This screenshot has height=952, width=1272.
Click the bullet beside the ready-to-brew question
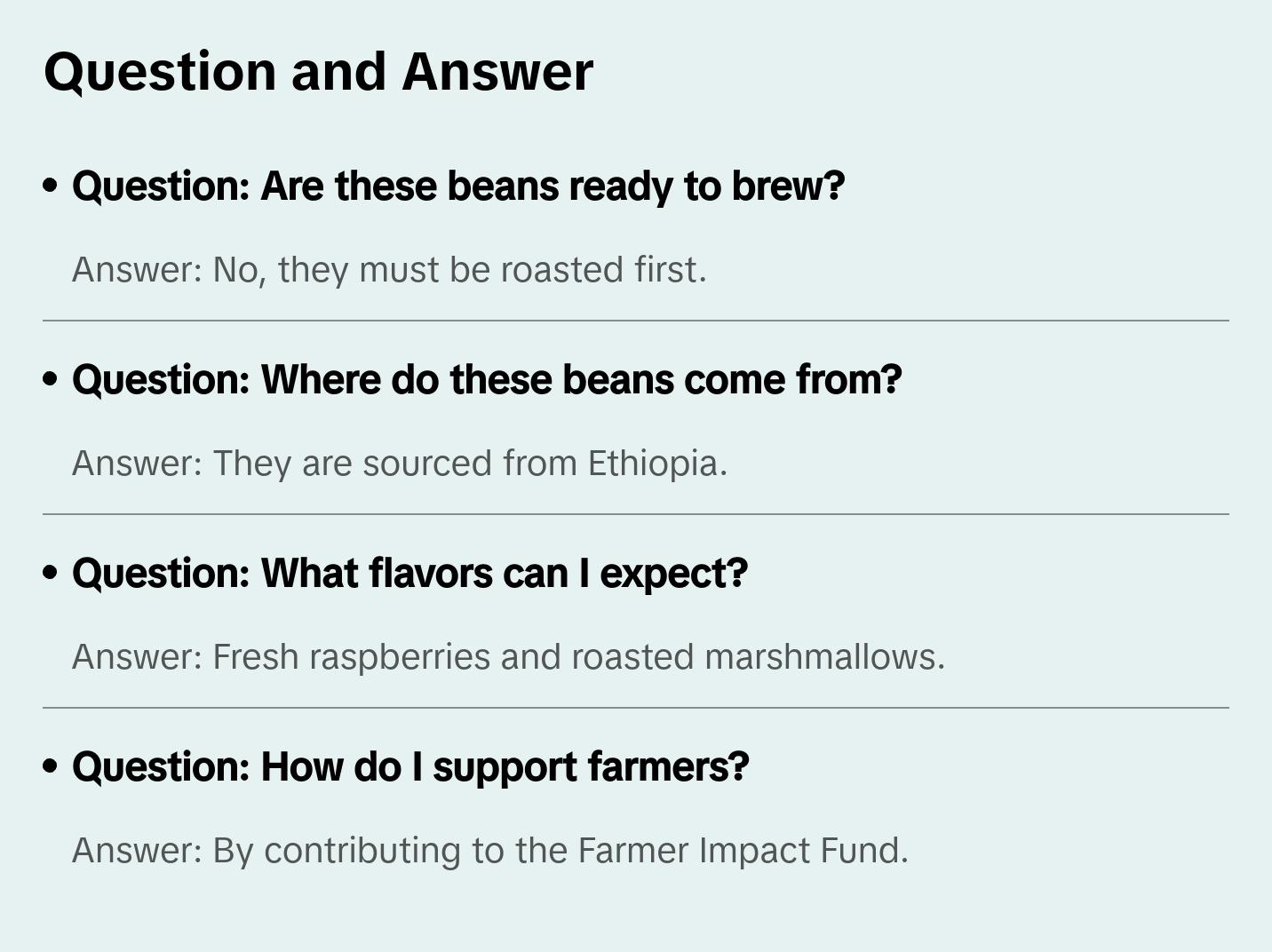(51, 186)
